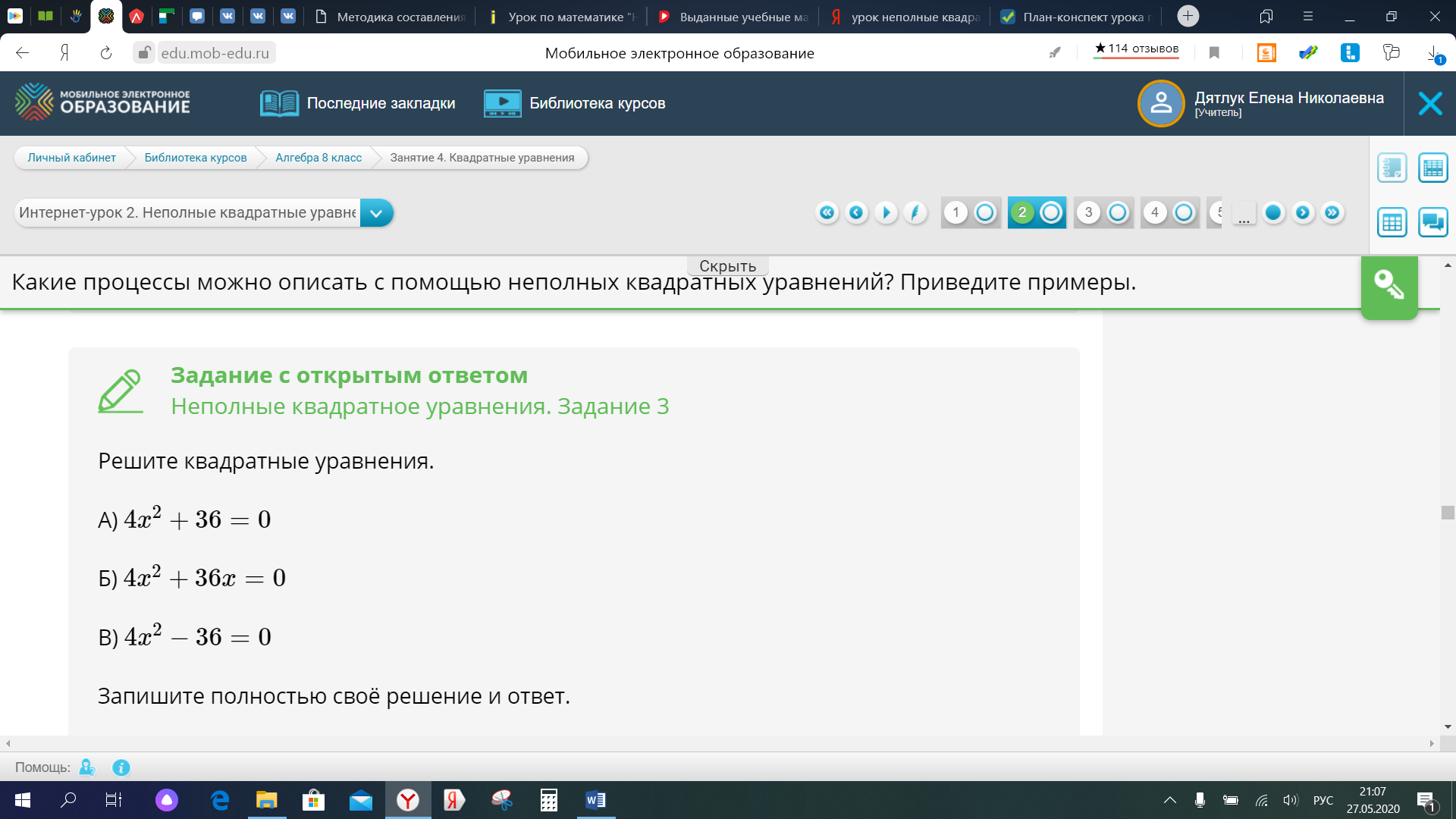1456x819 pixels.
Task: Open the Word app in taskbar
Action: (595, 800)
